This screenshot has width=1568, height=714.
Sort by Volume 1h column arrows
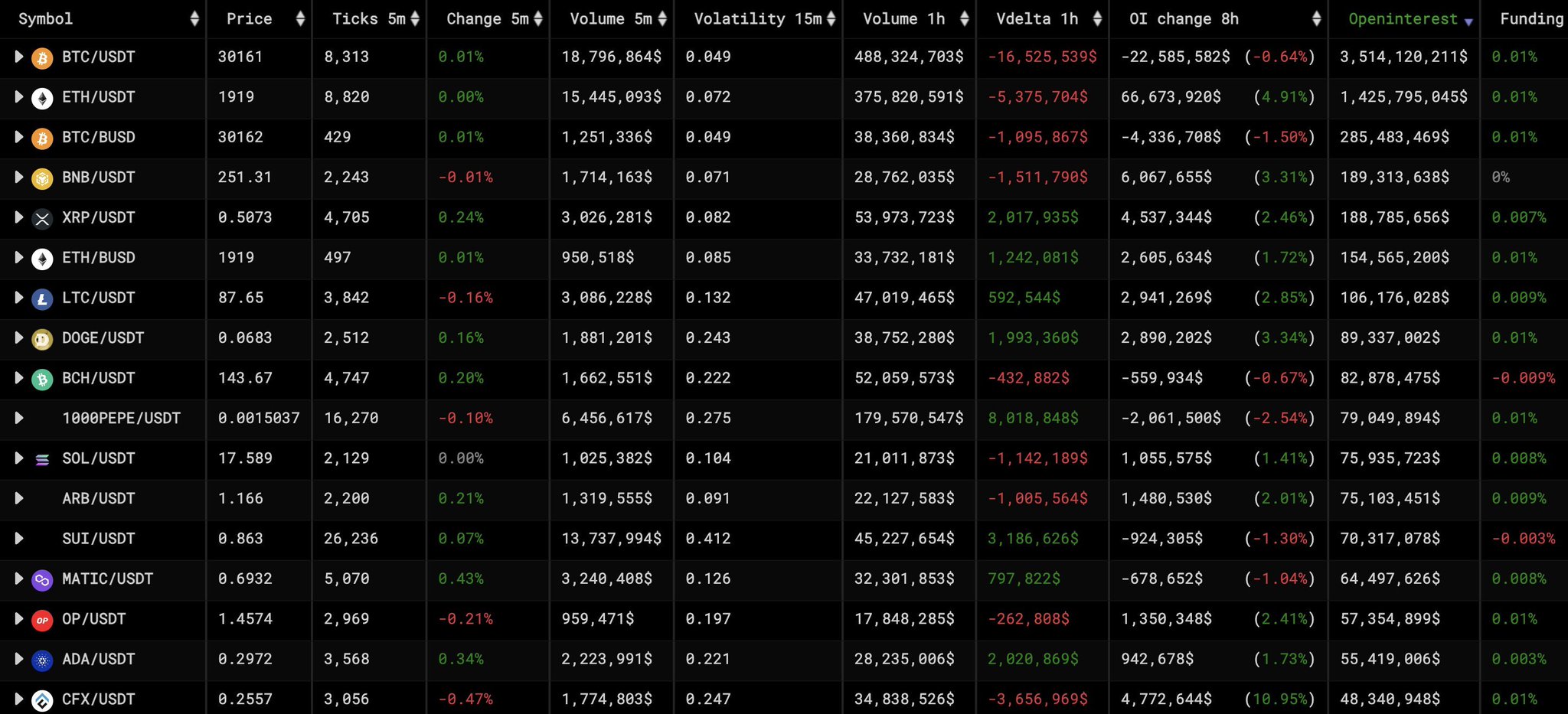pyautogui.click(x=965, y=19)
